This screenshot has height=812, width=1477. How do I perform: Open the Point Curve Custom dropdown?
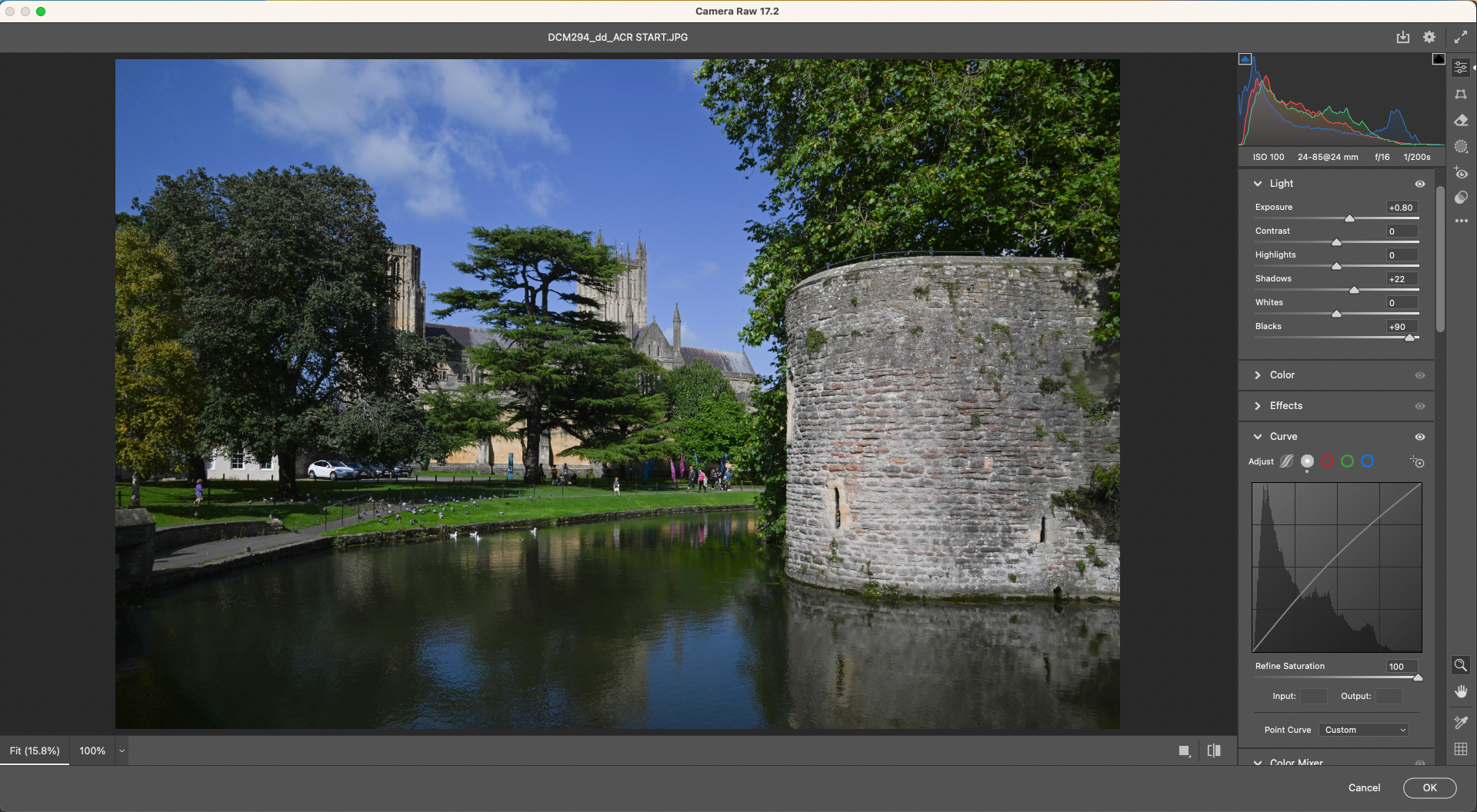point(1364,730)
